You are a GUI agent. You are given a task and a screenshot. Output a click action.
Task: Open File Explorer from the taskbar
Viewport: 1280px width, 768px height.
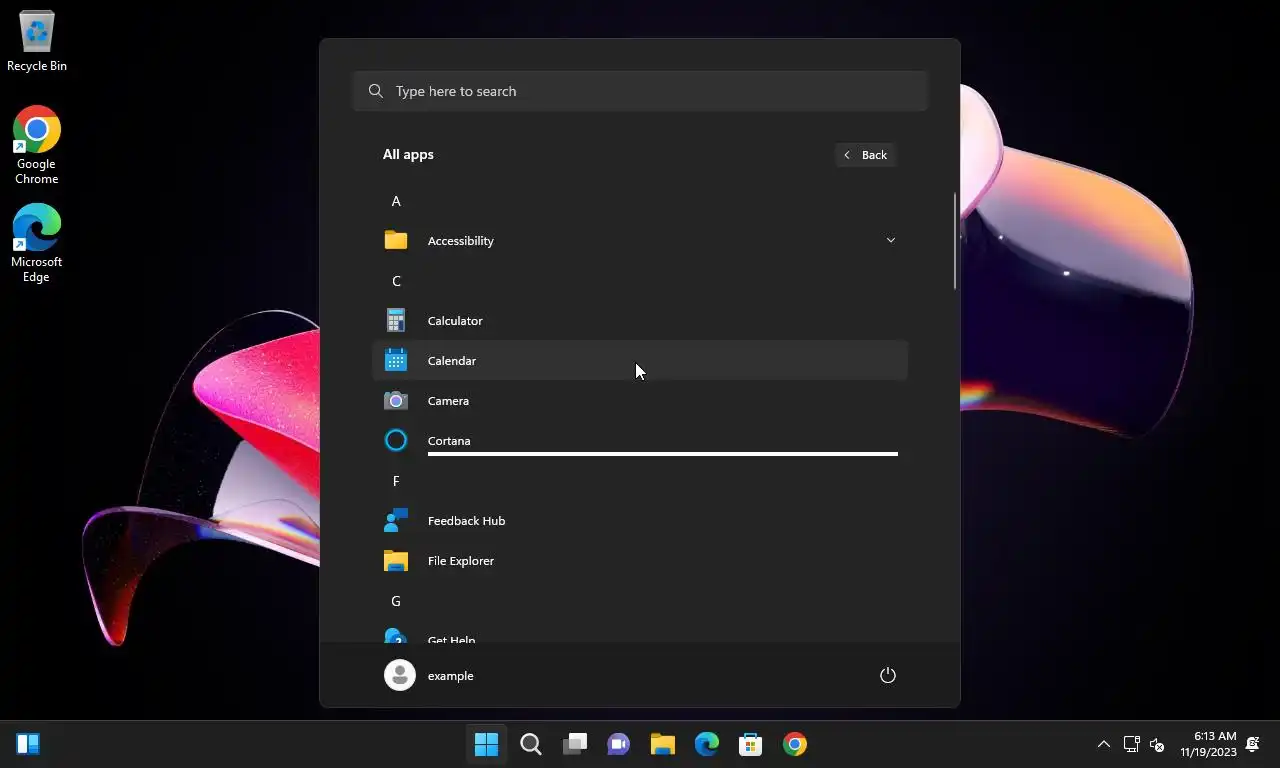[663, 744]
